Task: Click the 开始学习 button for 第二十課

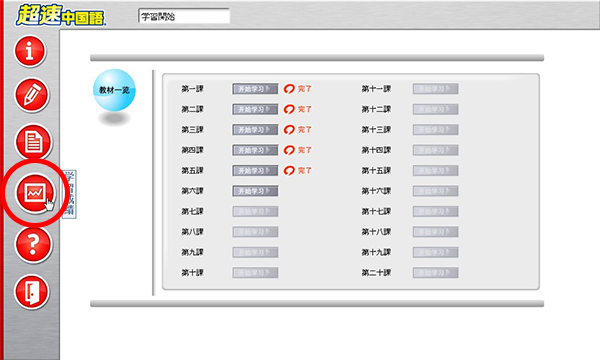Action: [x=435, y=273]
